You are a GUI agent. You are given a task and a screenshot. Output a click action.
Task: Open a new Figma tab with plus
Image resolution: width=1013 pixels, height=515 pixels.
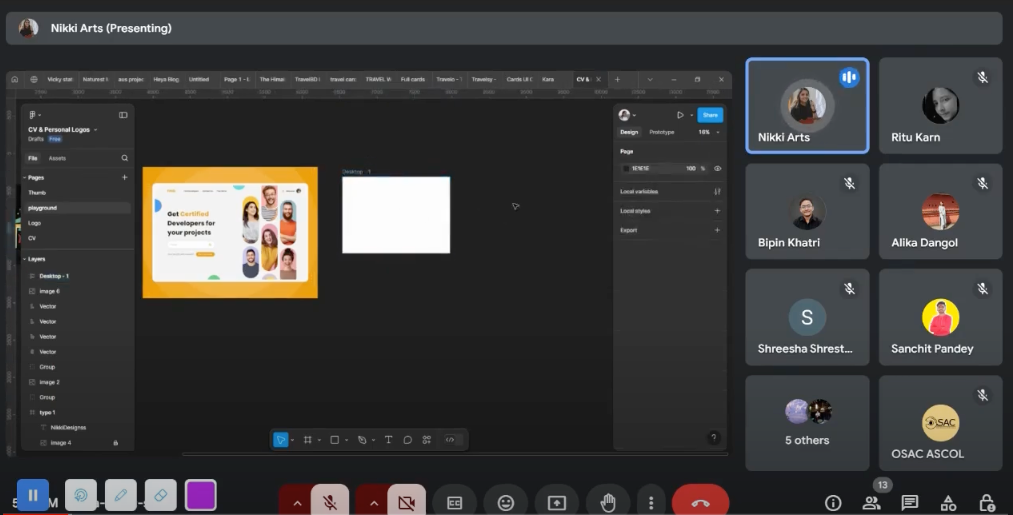coord(618,79)
